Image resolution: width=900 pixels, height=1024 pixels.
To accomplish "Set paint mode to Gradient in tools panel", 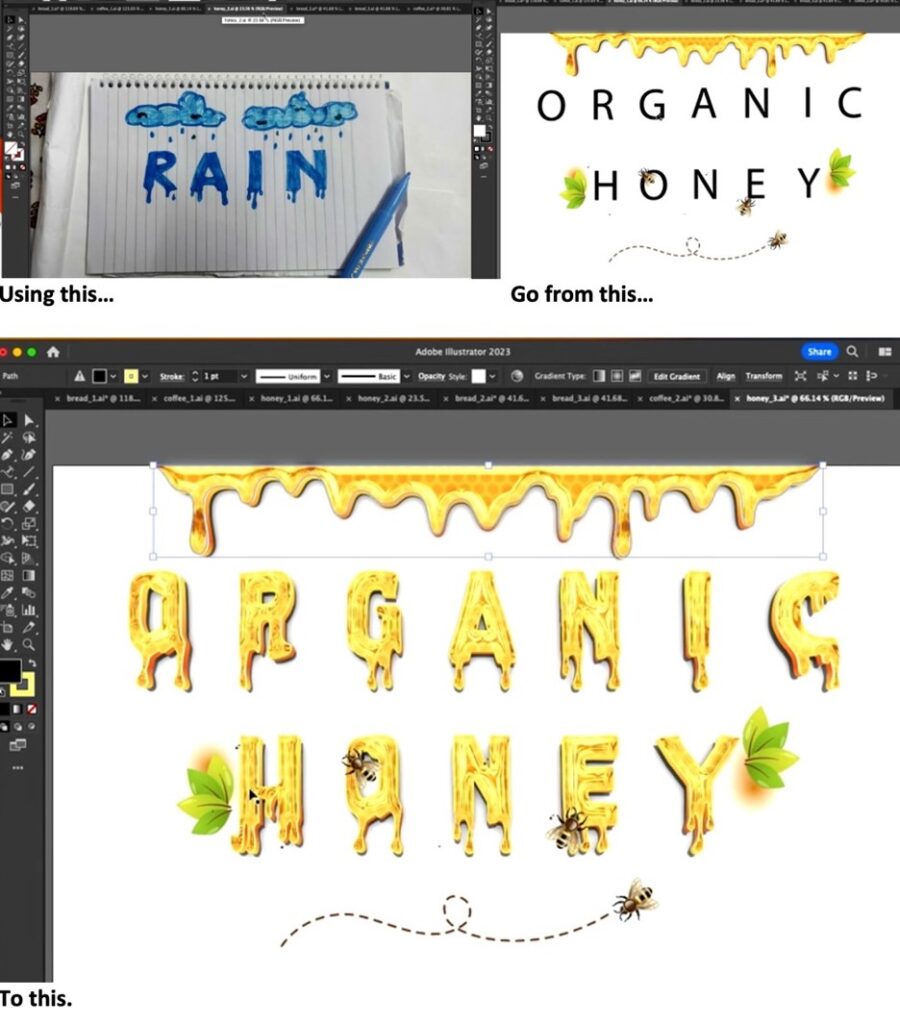I will [x=18, y=709].
